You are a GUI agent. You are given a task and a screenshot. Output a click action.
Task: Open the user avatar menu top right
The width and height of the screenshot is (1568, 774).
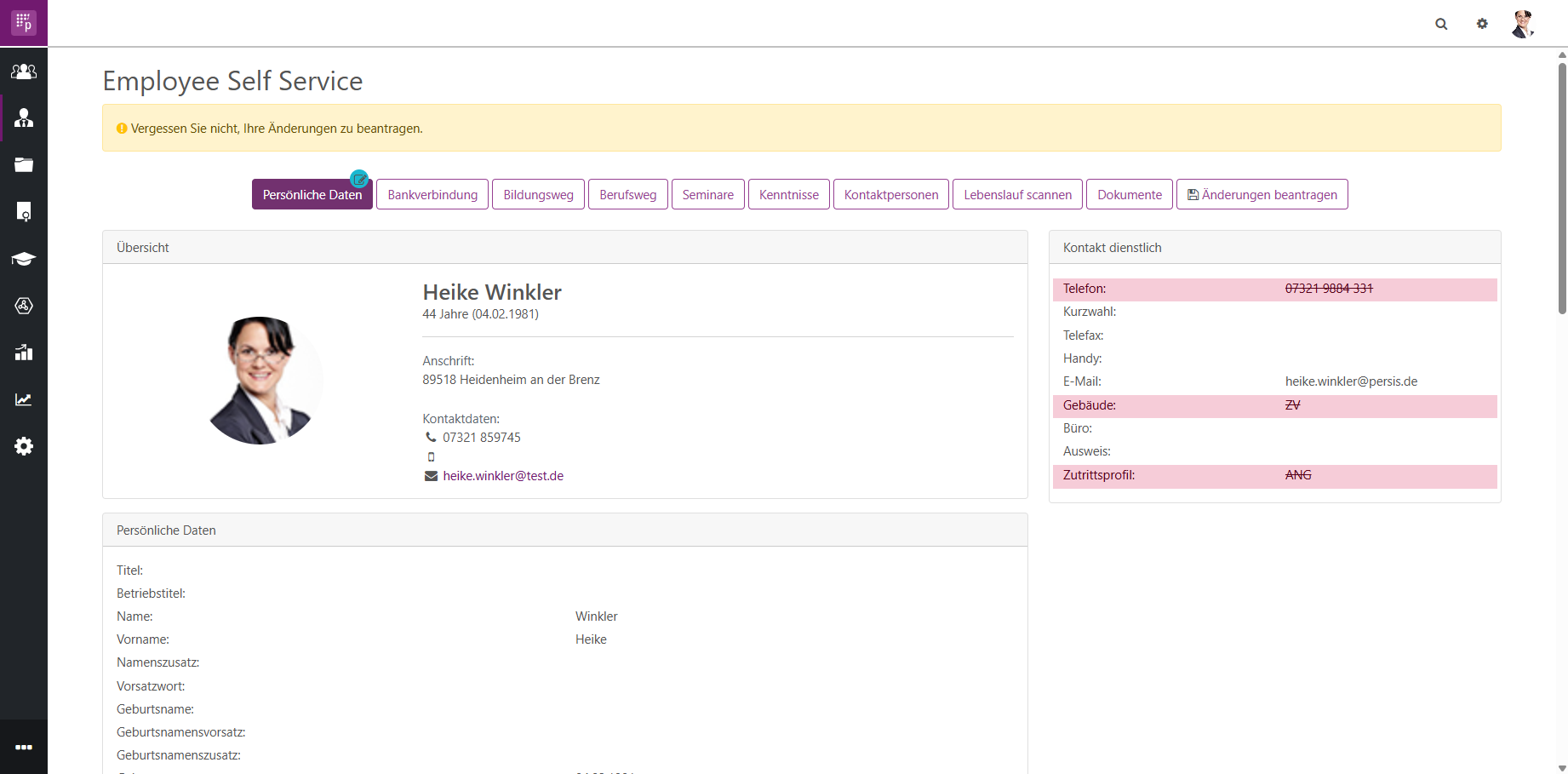pyautogui.click(x=1523, y=24)
